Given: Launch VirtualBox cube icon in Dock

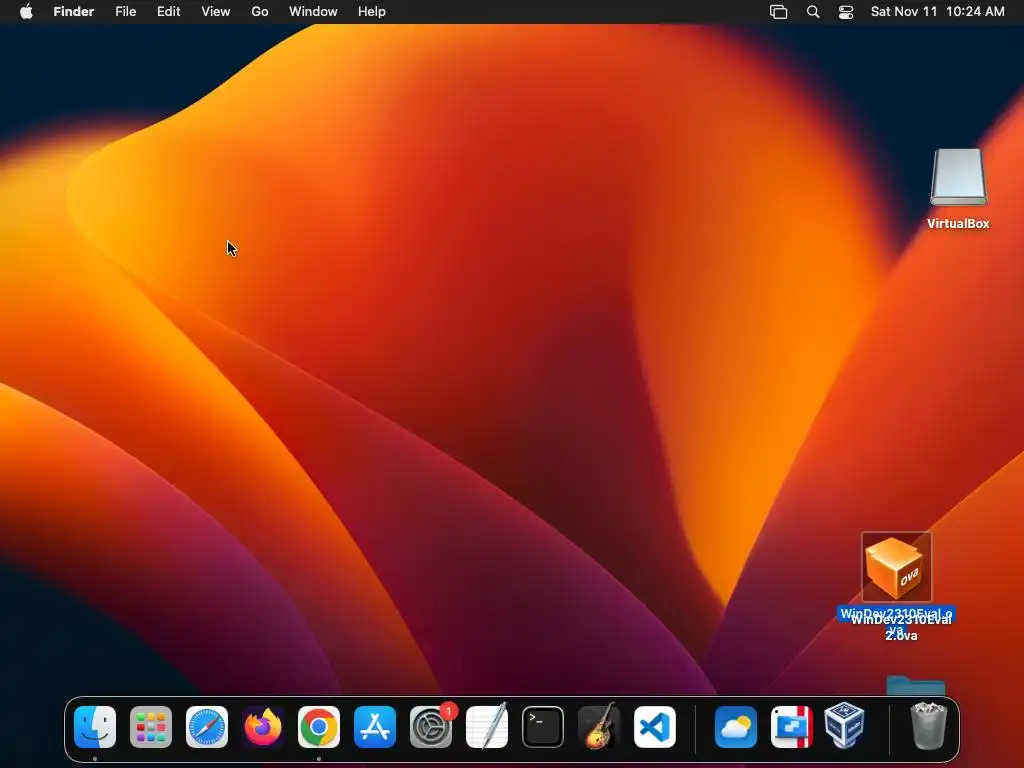Looking at the screenshot, I should 844,726.
